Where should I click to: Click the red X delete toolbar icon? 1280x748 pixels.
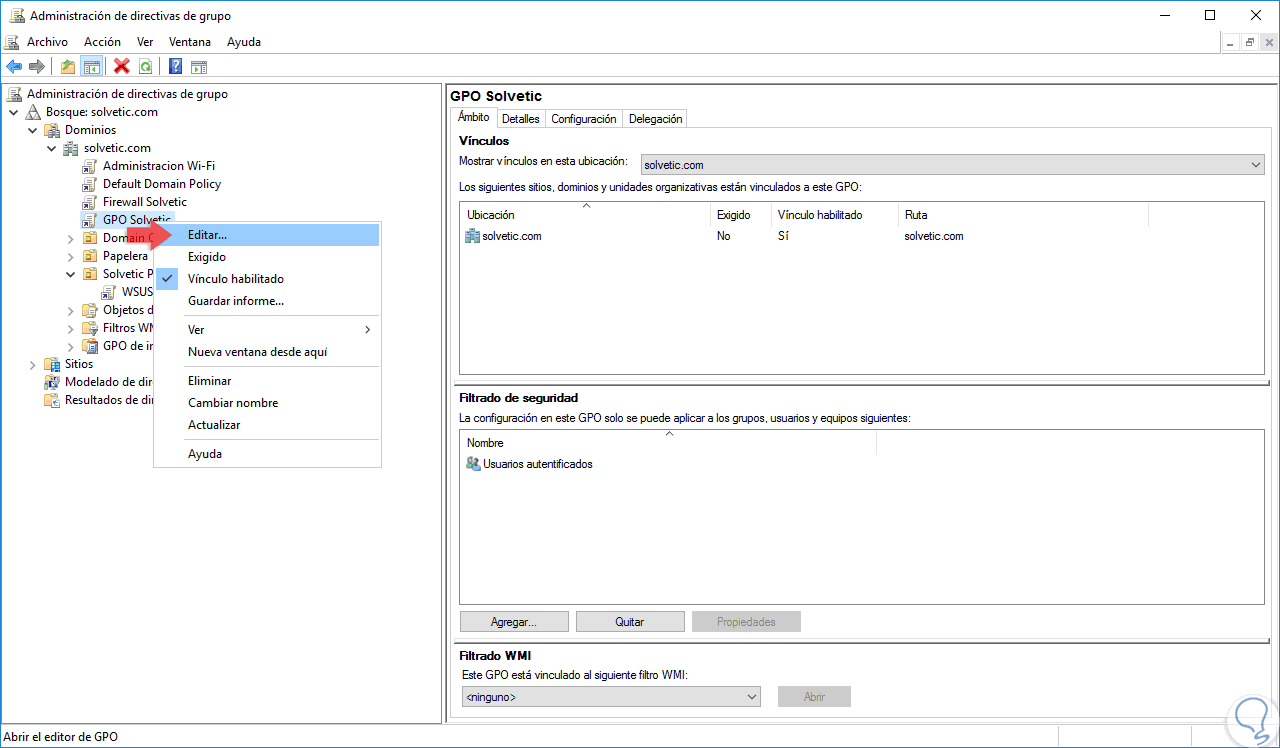pos(122,66)
